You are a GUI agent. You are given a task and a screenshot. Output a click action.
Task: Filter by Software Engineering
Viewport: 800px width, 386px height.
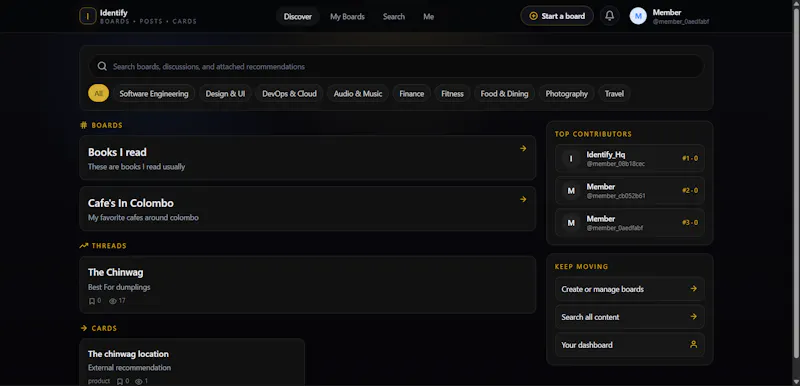coord(154,93)
